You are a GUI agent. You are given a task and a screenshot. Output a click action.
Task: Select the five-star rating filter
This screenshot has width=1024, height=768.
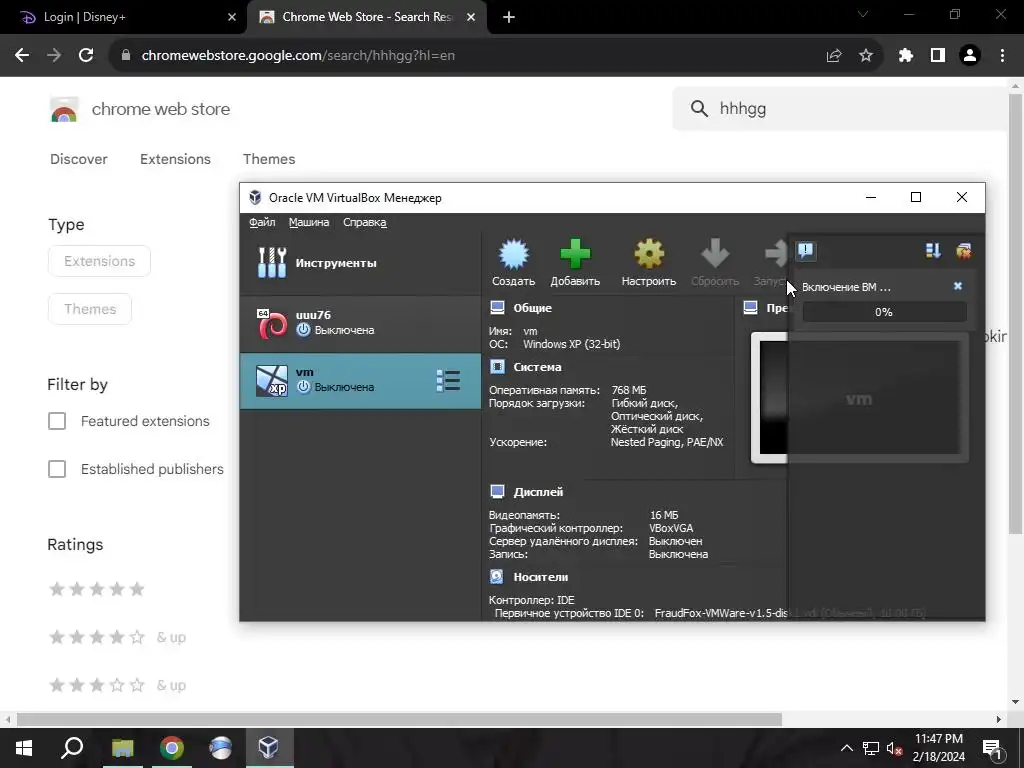pyautogui.click(x=97, y=589)
